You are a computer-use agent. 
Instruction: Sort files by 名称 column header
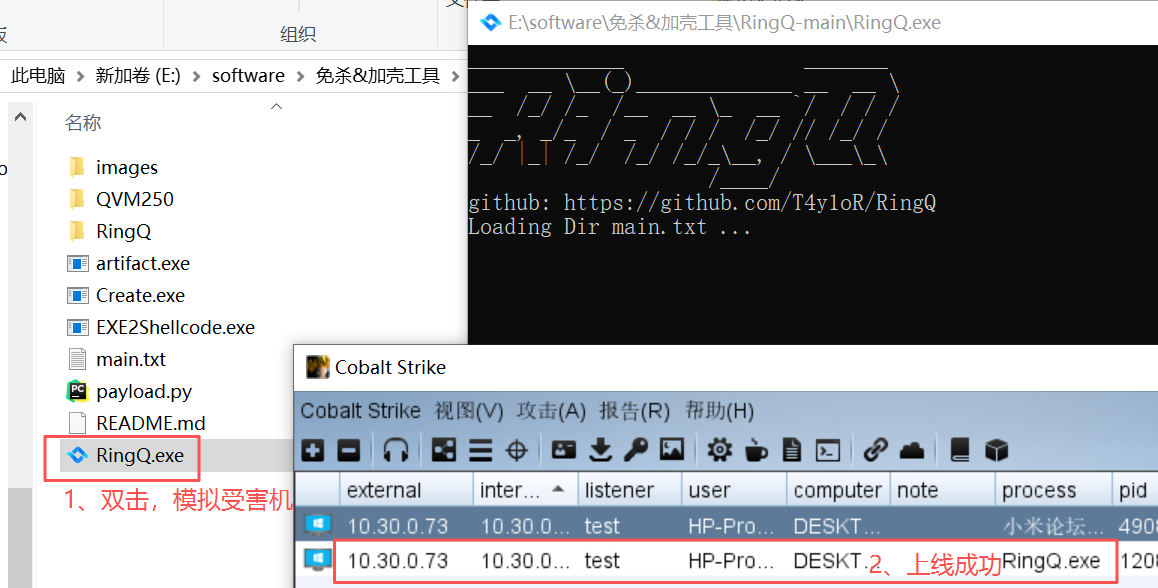click(83, 123)
